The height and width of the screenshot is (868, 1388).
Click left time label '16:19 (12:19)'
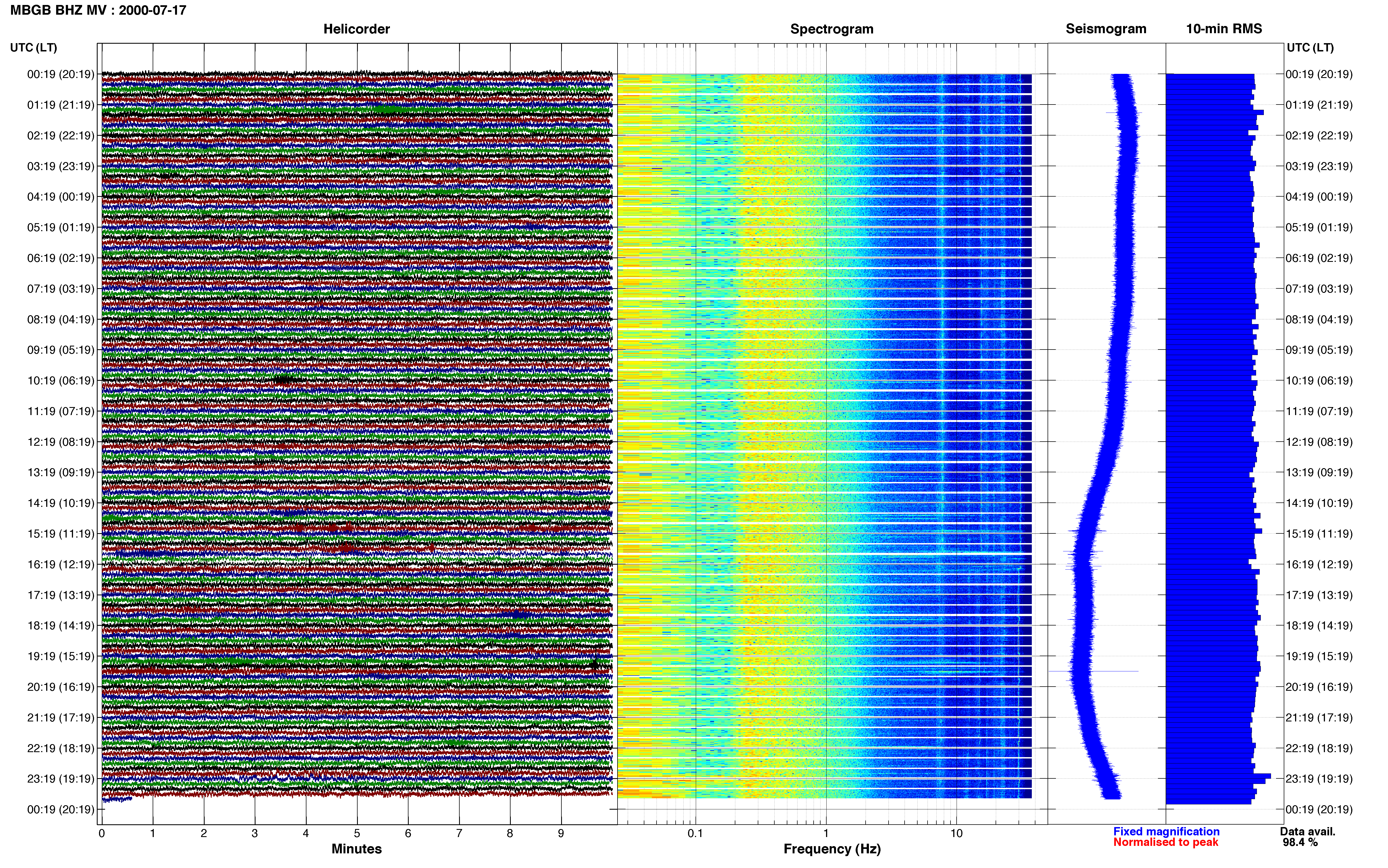pyautogui.click(x=60, y=564)
